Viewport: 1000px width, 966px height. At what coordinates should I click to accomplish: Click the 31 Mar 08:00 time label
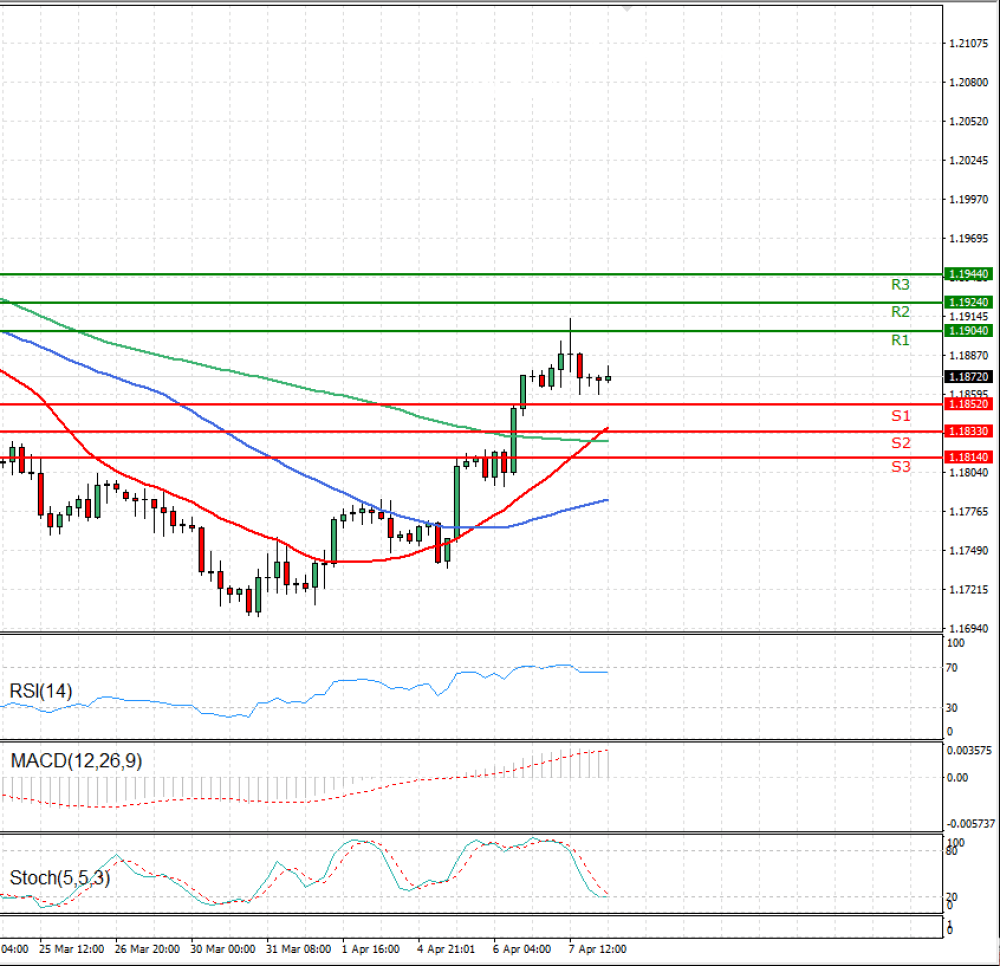[298, 949]
